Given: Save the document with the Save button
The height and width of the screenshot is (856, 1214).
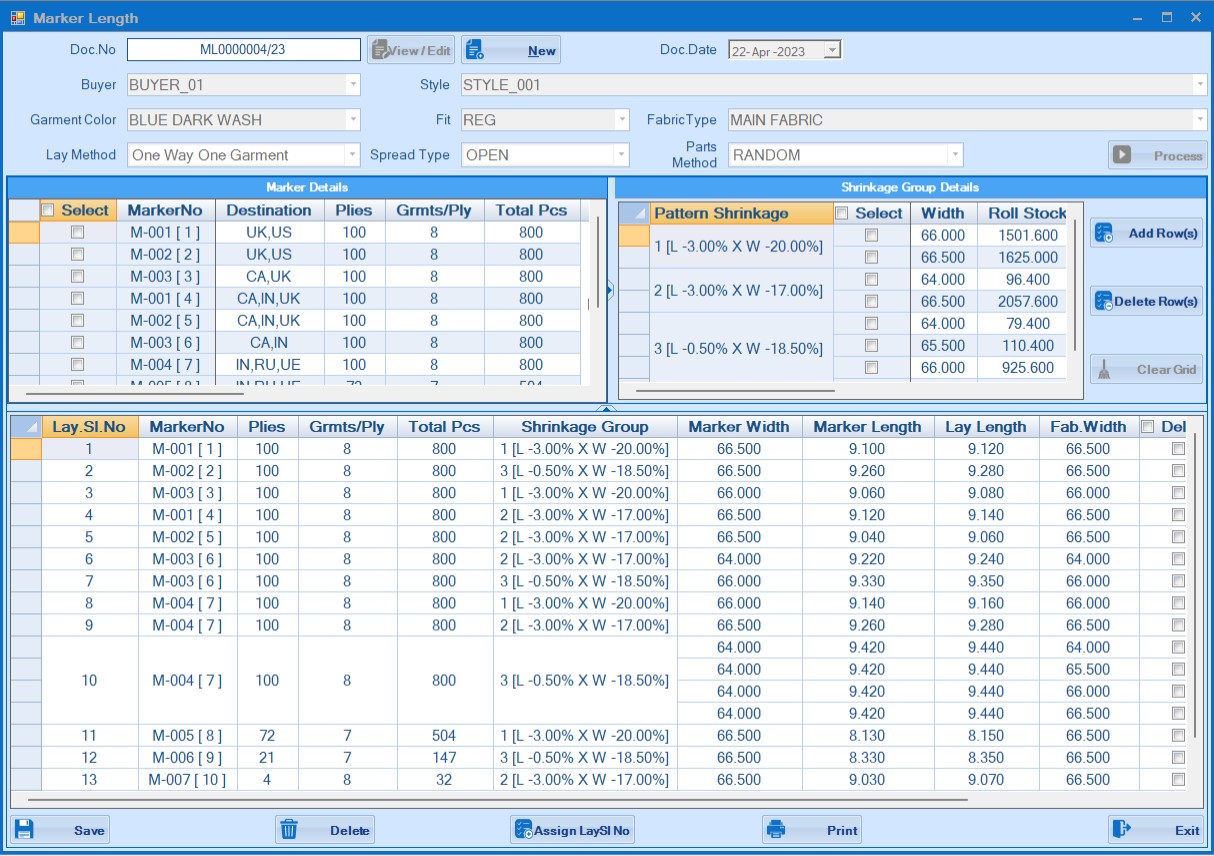Looking at the screenshot, I should [60, 830].
